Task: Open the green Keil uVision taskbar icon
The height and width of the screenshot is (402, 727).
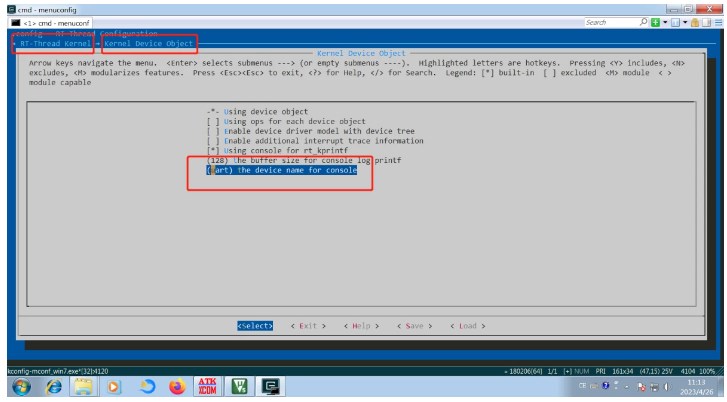Action: [x=239, y=387]
